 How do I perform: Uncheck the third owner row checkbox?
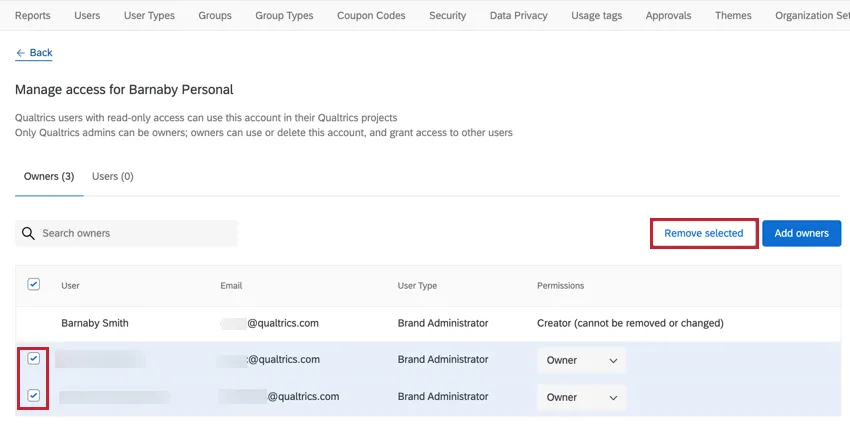(33, 396)
